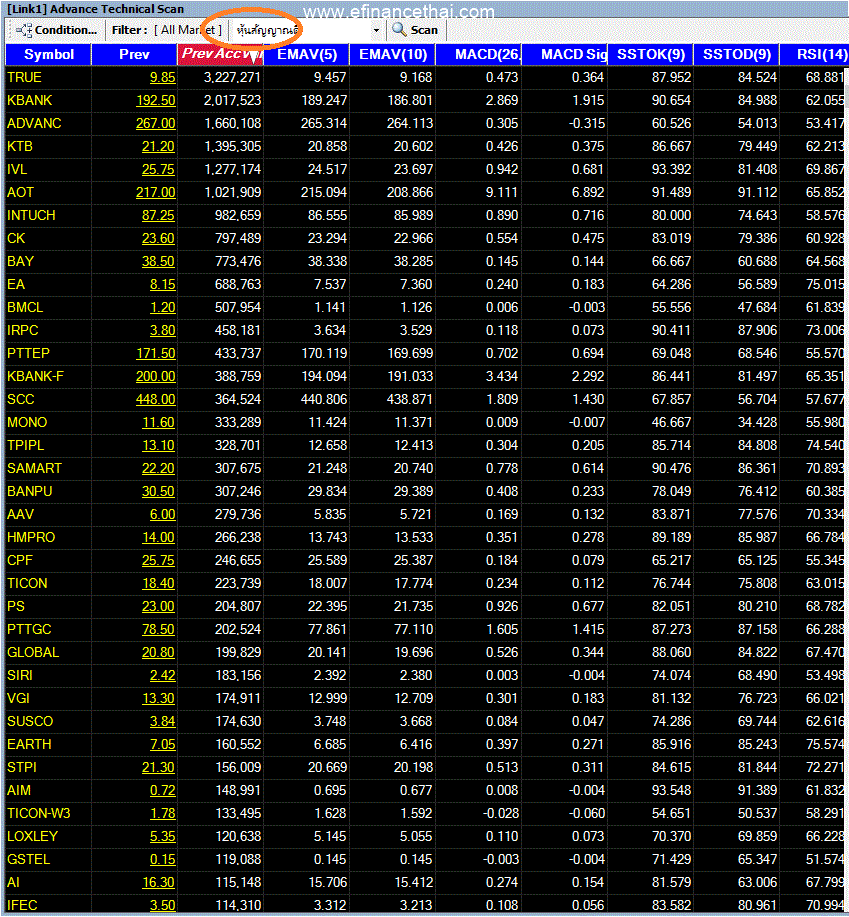Click the Scan magnifier icon
849x917 pixels.
[399, 29]
